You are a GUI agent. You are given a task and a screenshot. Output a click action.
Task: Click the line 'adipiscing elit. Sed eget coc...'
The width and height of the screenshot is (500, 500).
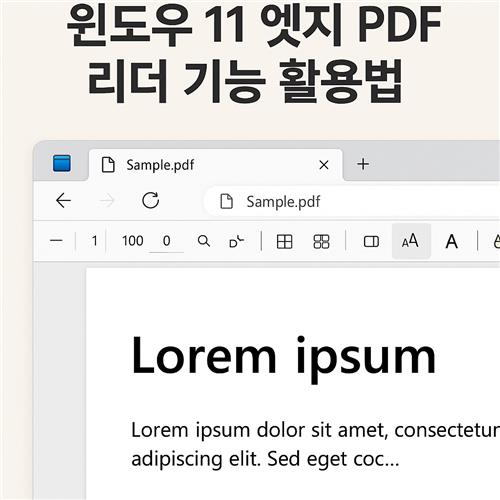[x=265, y=459]
